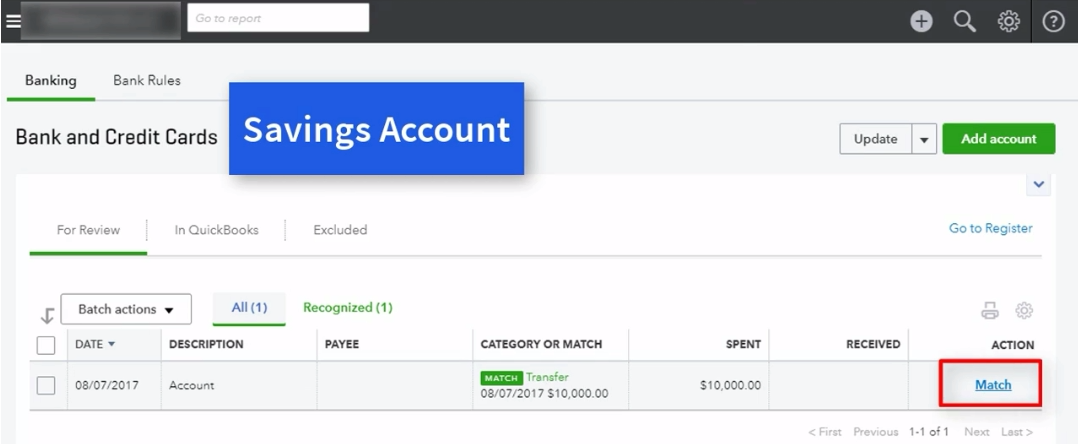Open the Go to Register link
The width and height of the screenshot is (1078, 444).
(x=991, y=228)
